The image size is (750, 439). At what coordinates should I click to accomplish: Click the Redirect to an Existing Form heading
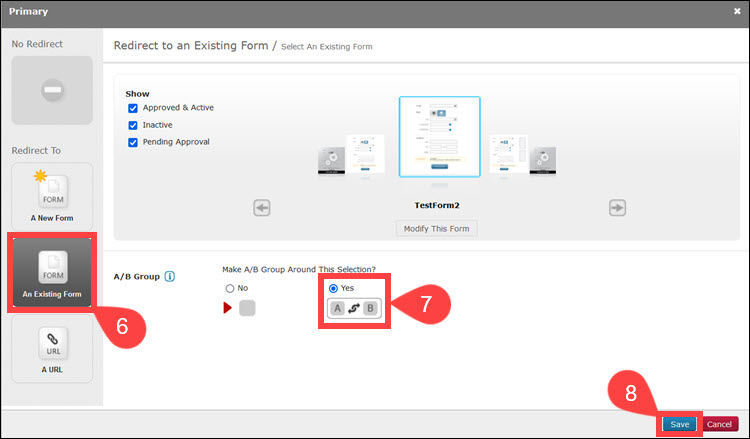(x=191, y=45)
